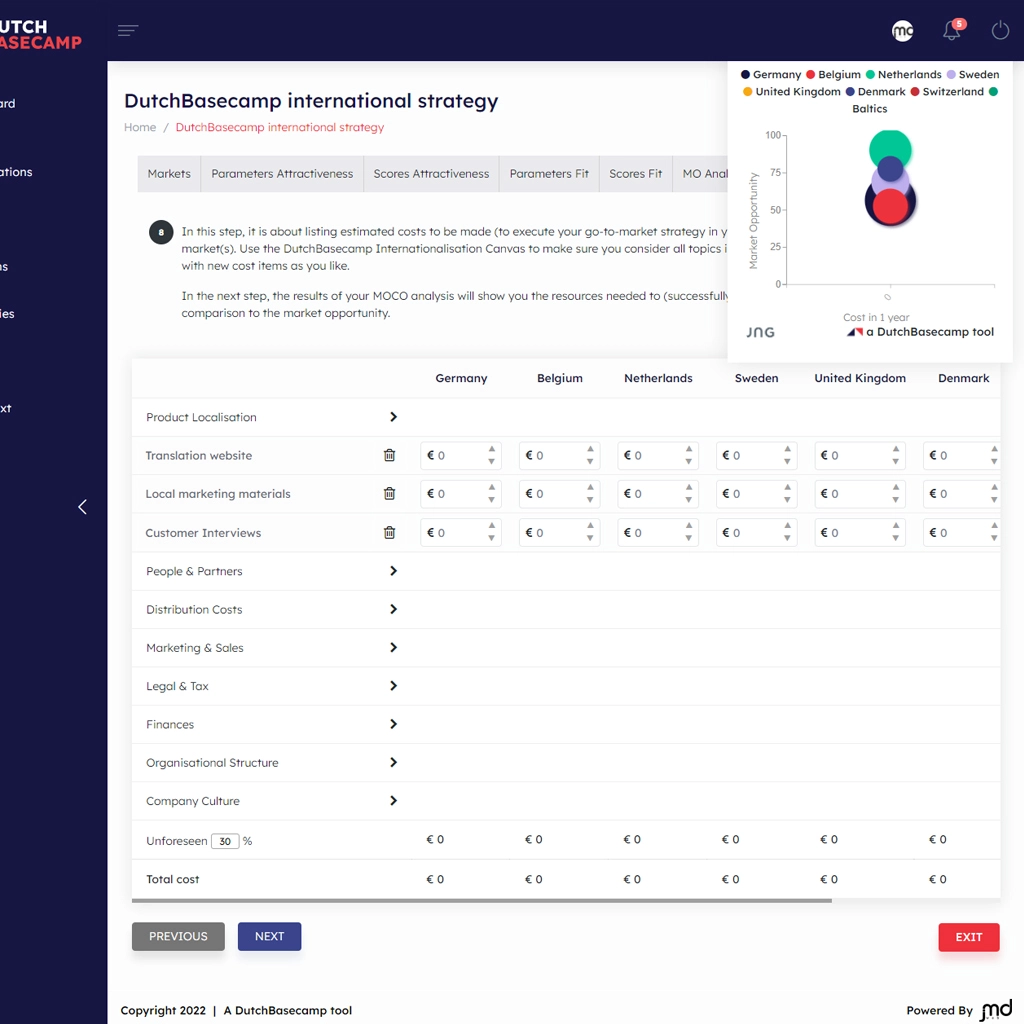
Task: Click the Customer Interviews Netherlands cost field
Action: pos(658,533)
